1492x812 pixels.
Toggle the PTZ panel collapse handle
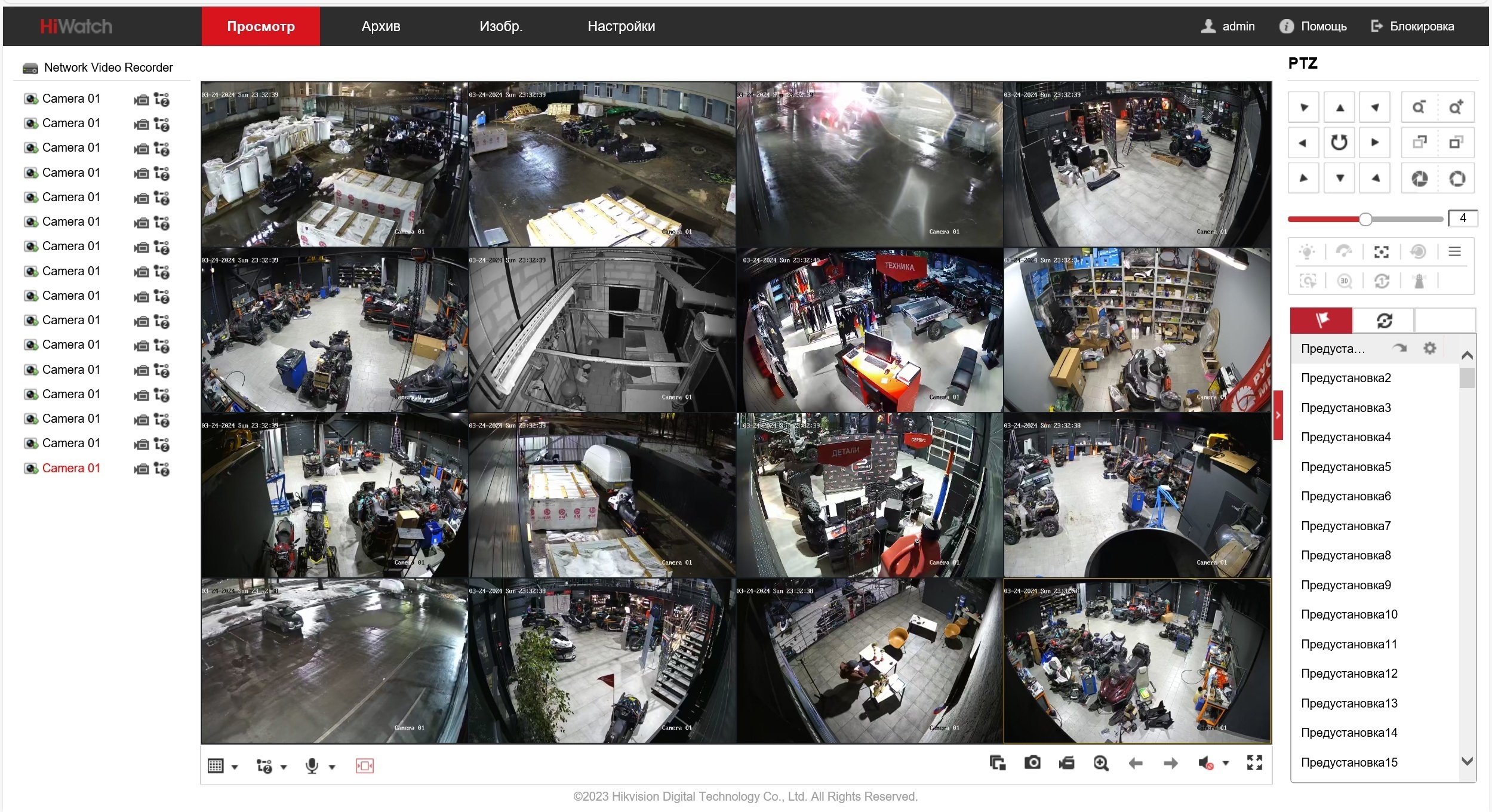click(x=1278, y=415)
